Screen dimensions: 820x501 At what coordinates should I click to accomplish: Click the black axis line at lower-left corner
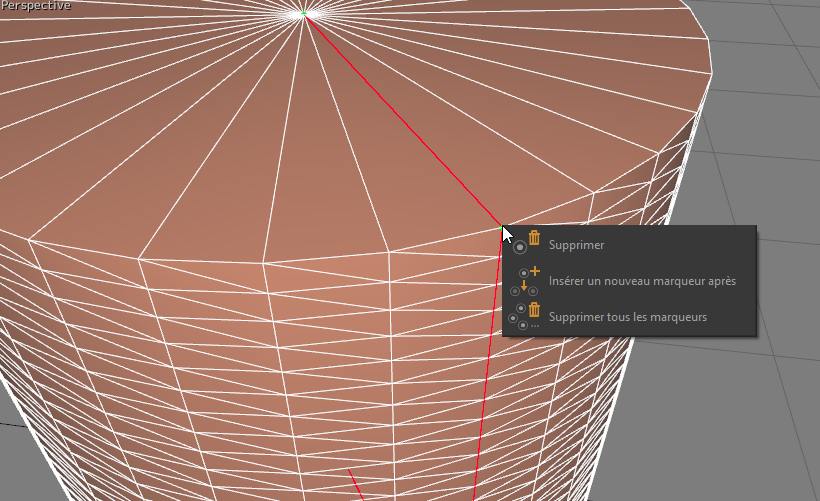tap(10, 423)
